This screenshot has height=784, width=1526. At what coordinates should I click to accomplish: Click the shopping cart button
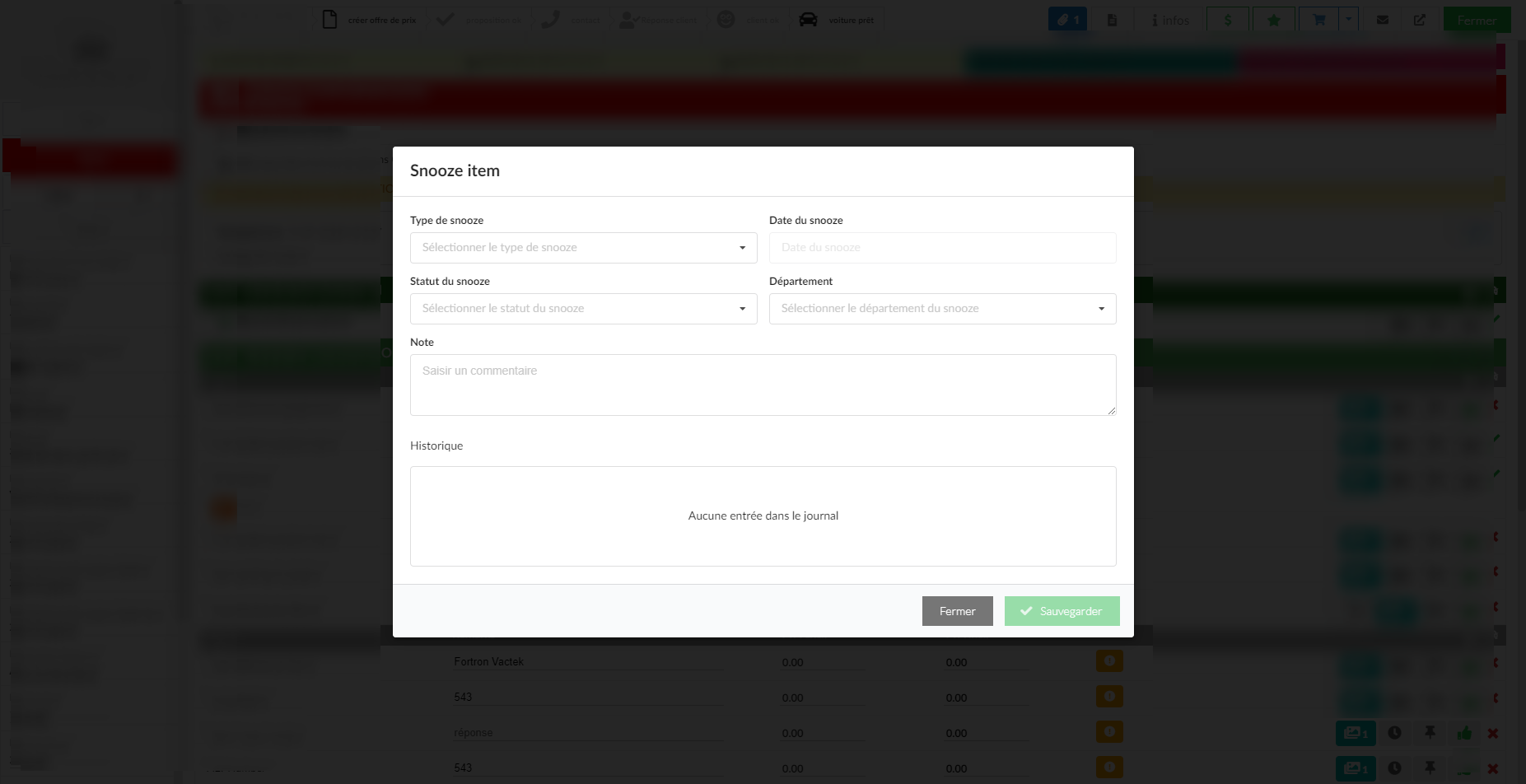pyautogui.click(x=1318, y=20)
